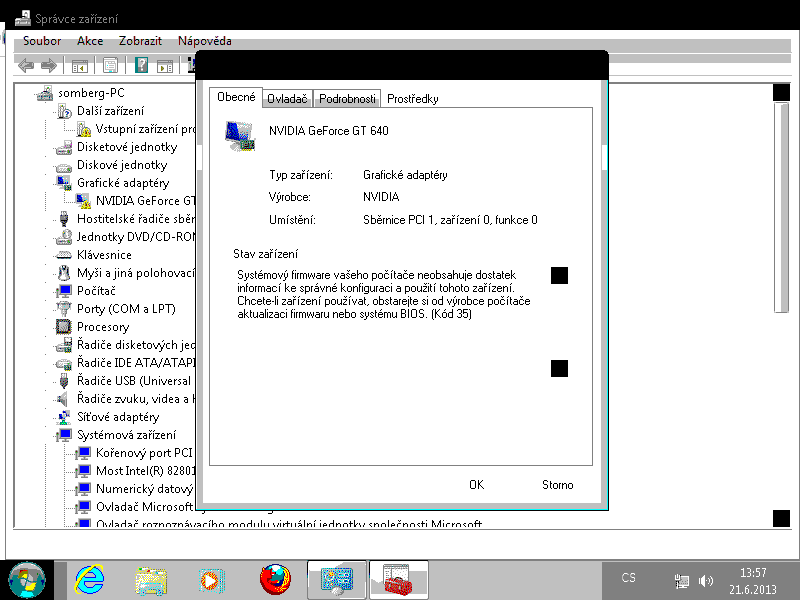This screenshot has width=800, height=600.
Task: Switch to the Prostředky tab
Action: (413, 98)
